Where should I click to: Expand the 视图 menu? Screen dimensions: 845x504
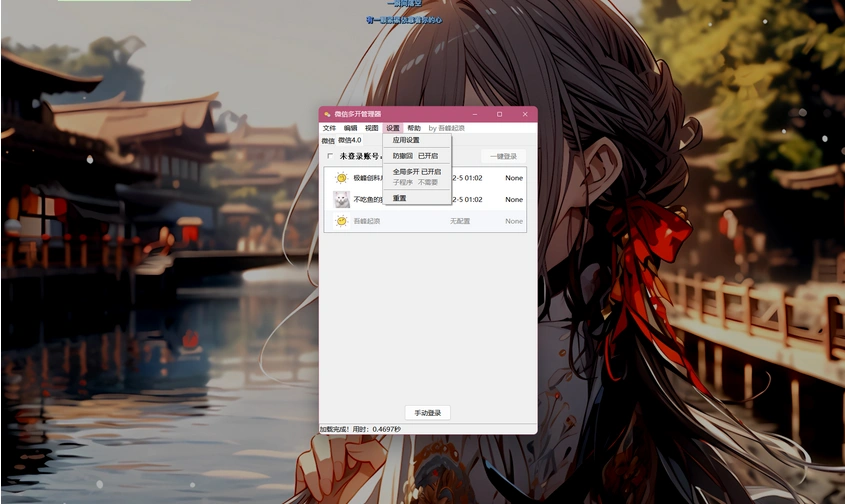tap(371, 128)
